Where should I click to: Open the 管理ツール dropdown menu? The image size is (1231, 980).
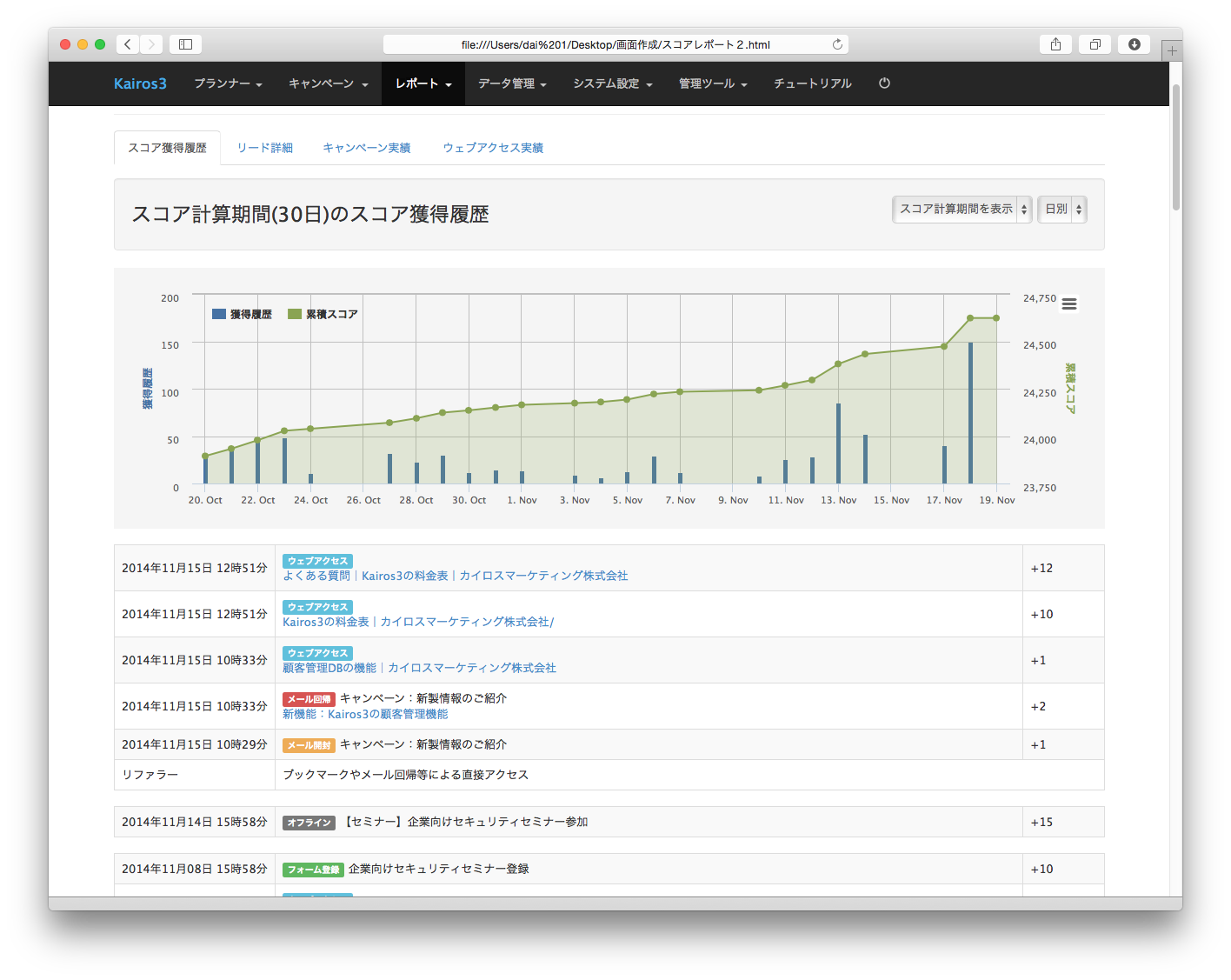pyautogui.click(x=713, y=83)
